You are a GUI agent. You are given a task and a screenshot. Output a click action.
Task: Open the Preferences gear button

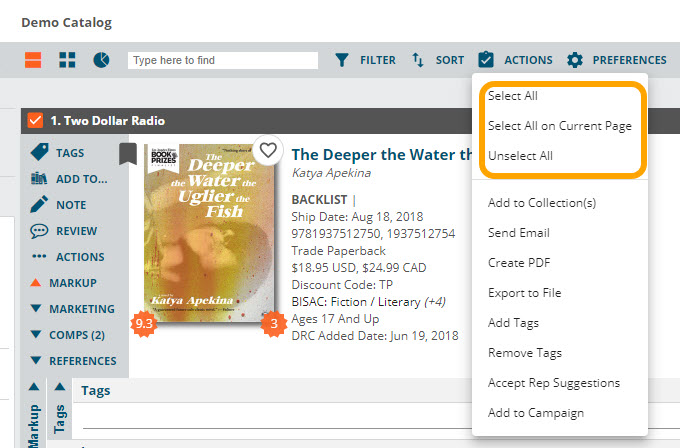coord(616,60)
